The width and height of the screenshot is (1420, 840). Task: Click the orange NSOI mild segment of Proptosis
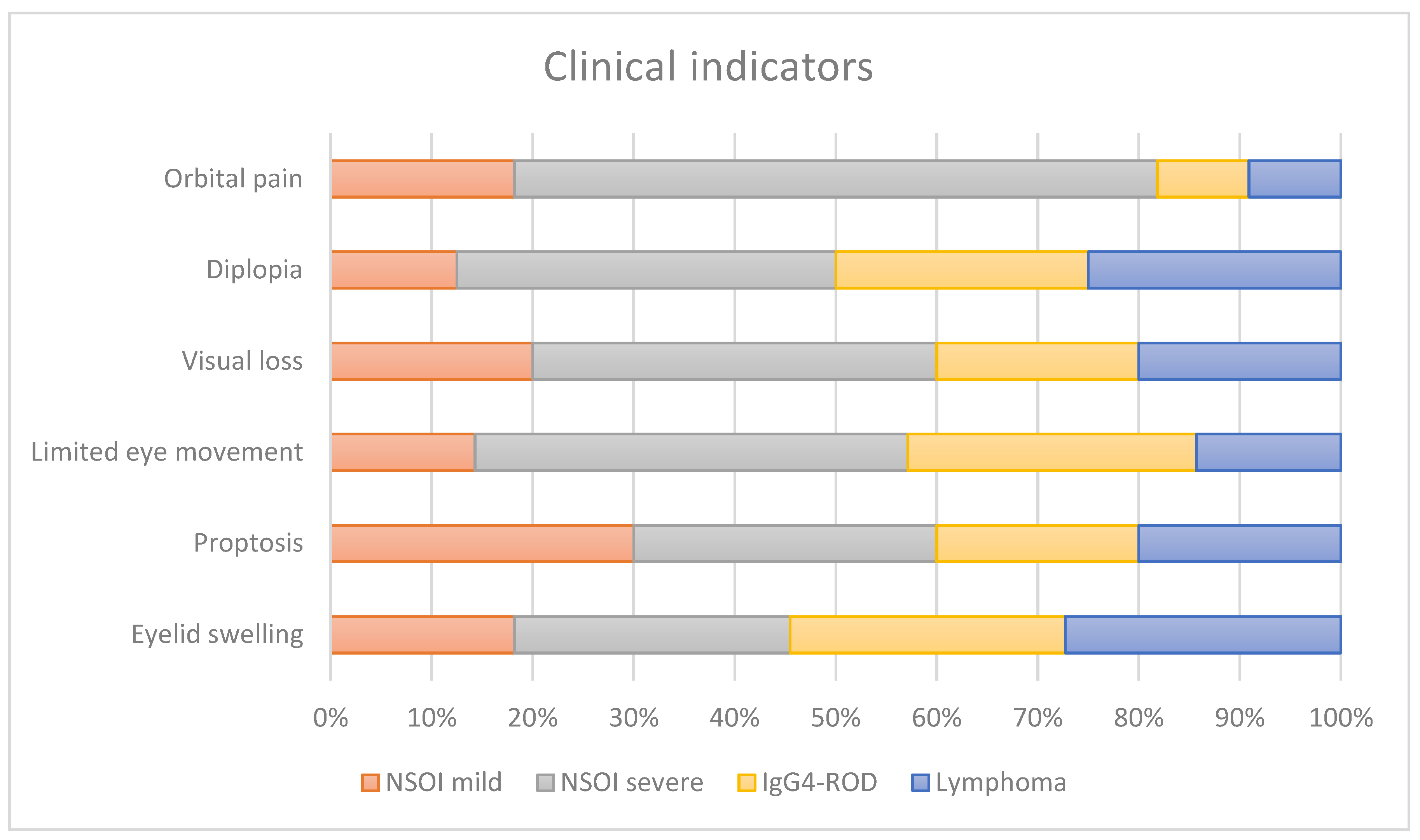coord(482,543)
